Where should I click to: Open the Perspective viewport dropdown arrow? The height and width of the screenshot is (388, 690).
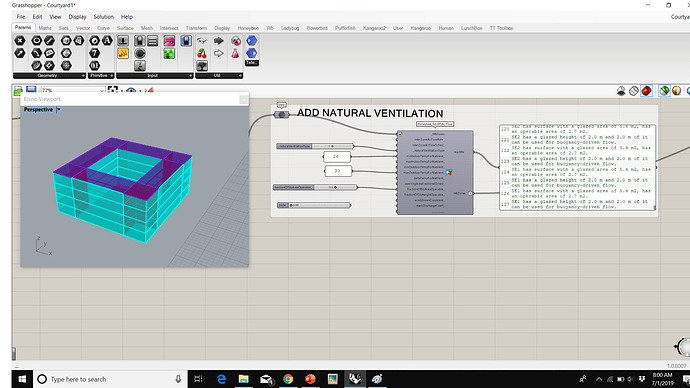(x=59, y=110)
